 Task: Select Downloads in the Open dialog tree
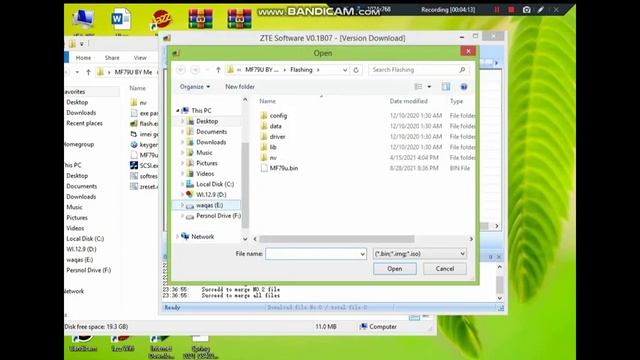click(211, 142)
